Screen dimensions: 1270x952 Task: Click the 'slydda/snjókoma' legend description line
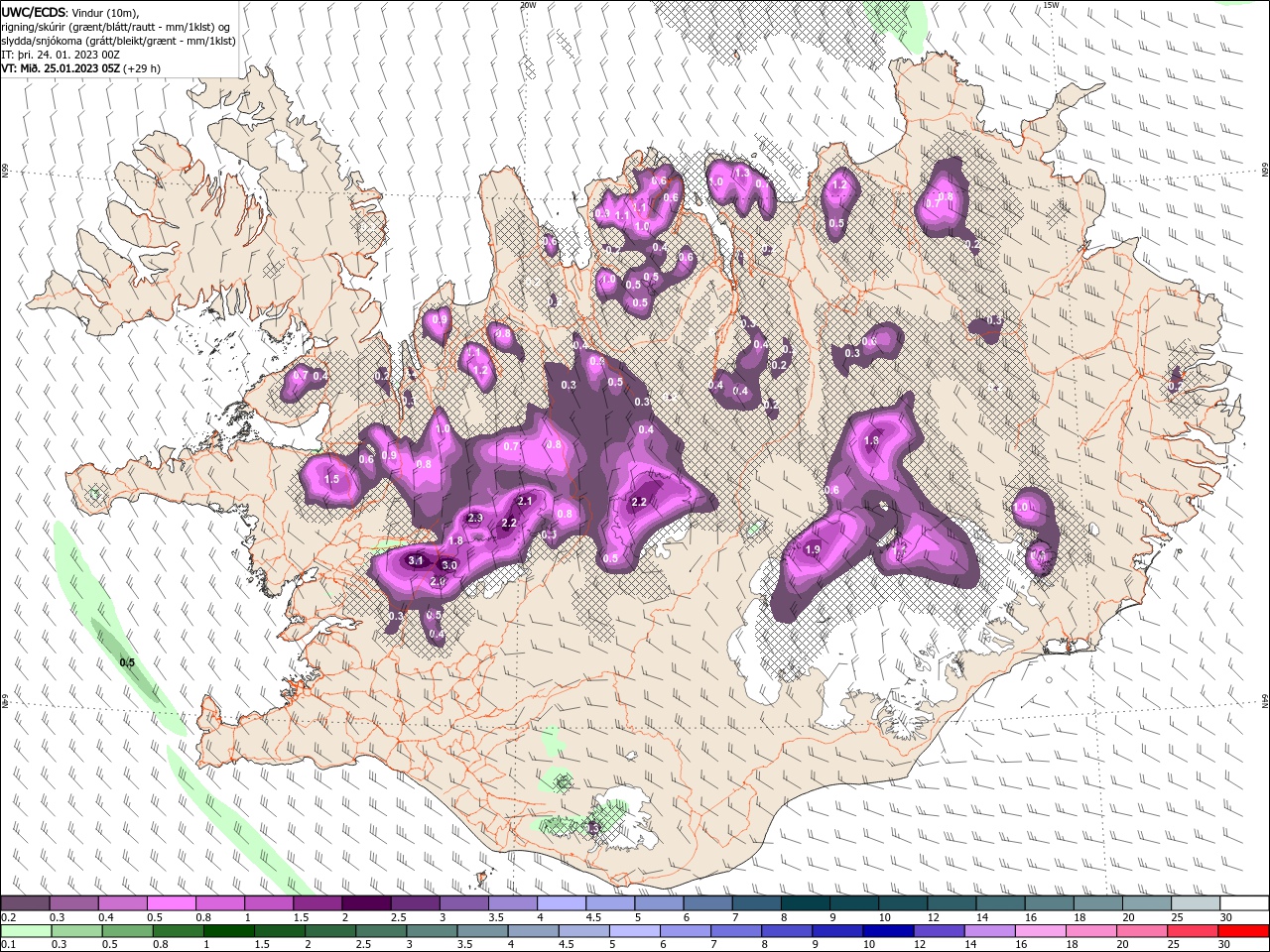119,41
